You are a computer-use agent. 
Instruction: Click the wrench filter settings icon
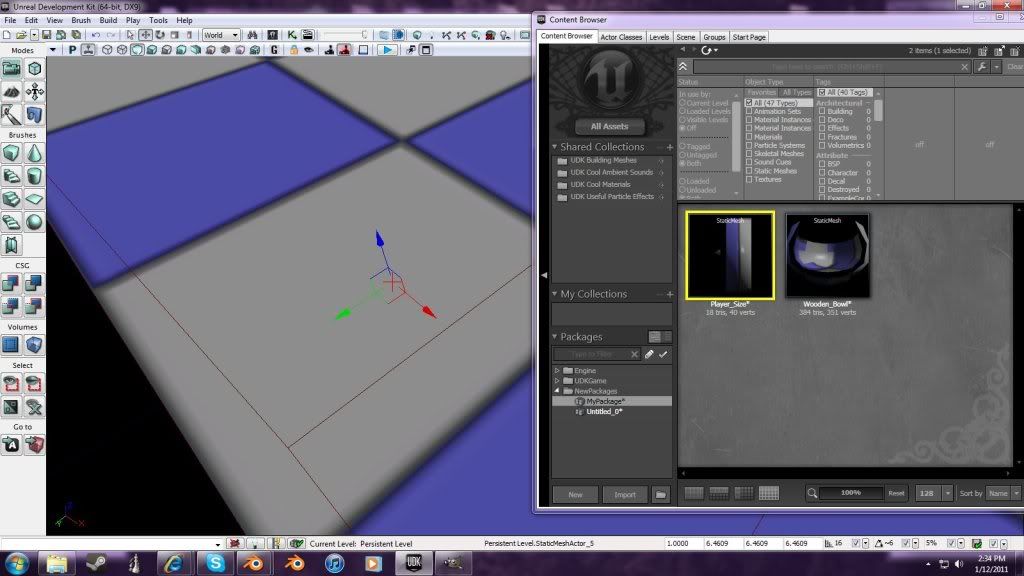coord(982,67)
